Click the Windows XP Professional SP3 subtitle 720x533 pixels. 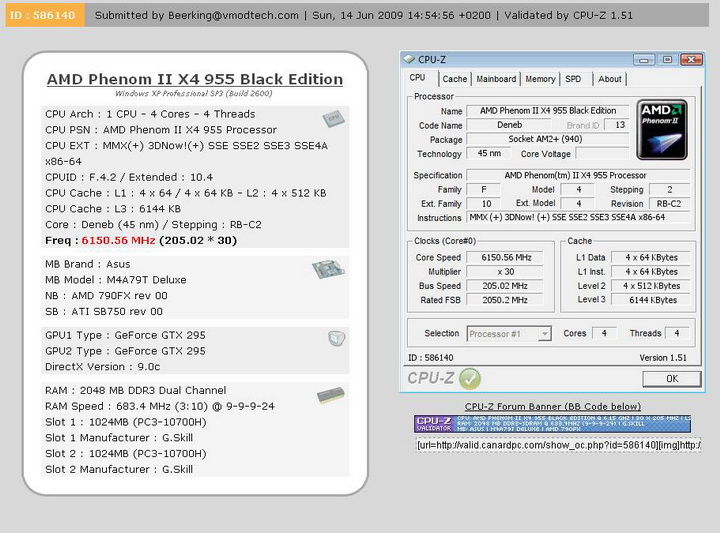click(194, 94)
